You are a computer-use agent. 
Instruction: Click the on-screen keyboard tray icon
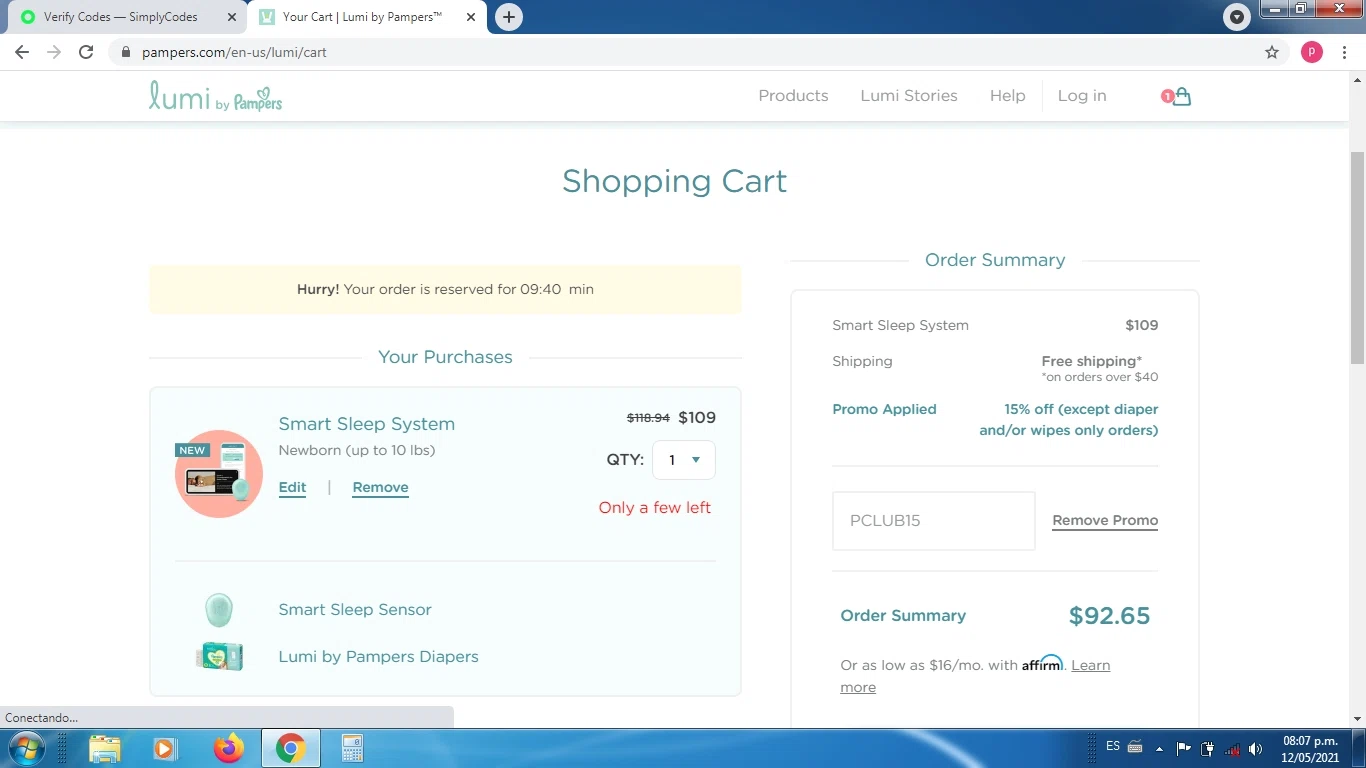1135,747
